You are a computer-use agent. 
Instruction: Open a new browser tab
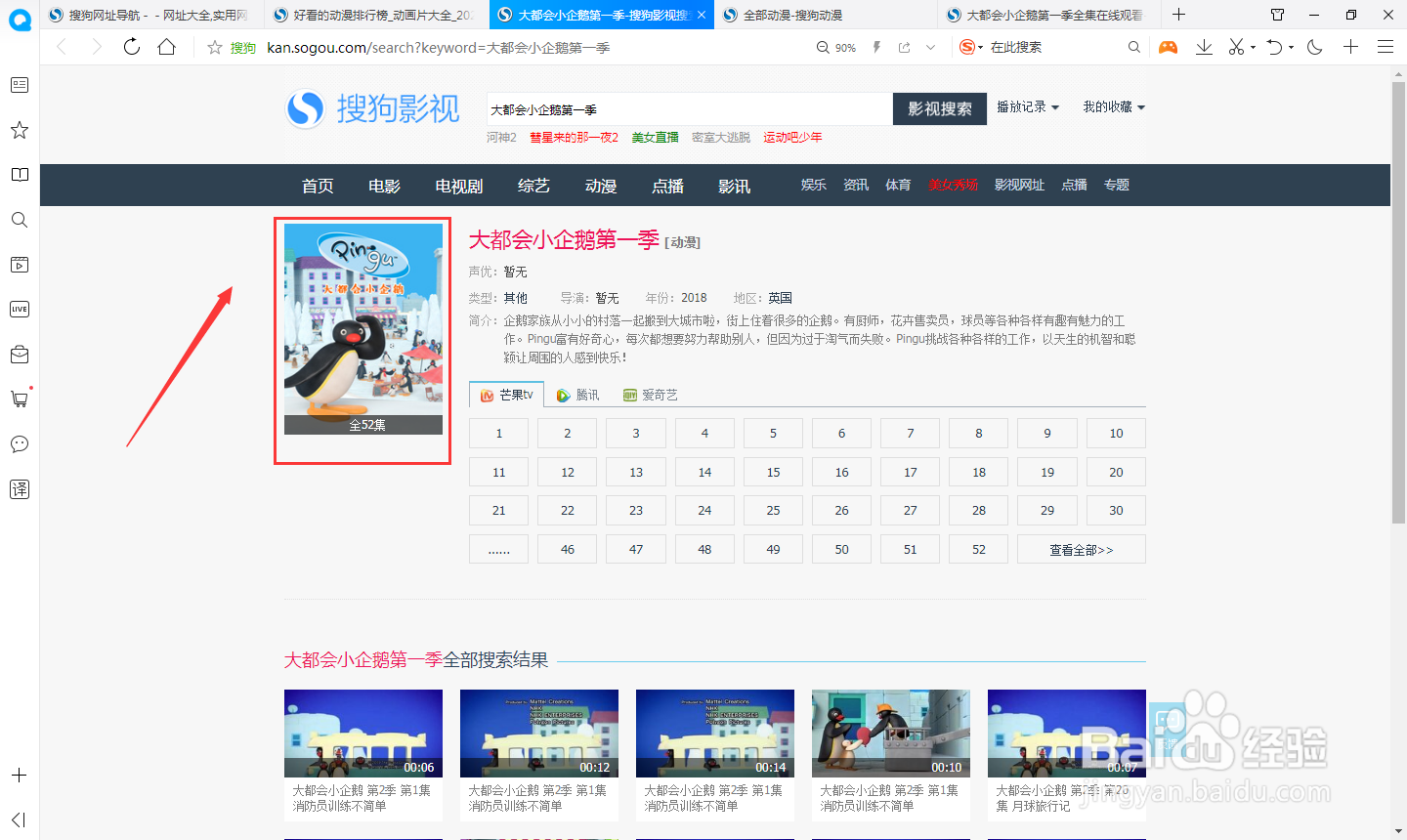coord(1179,15)
